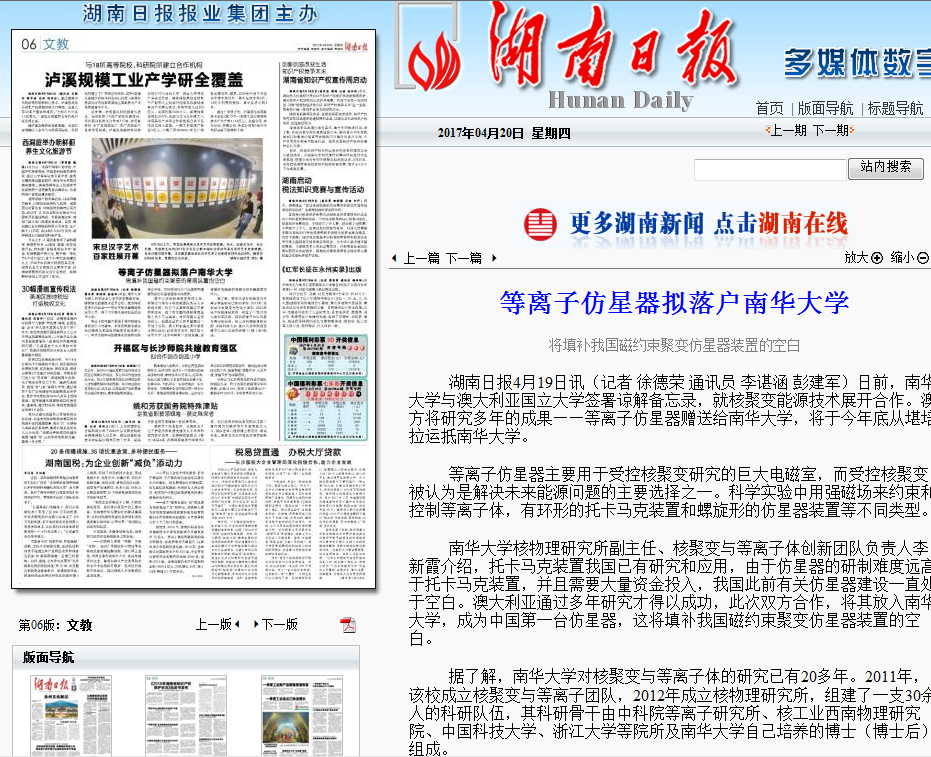Click the exhibition photo on page image
This screenshot has height=757, width=931.
point(177,188)
